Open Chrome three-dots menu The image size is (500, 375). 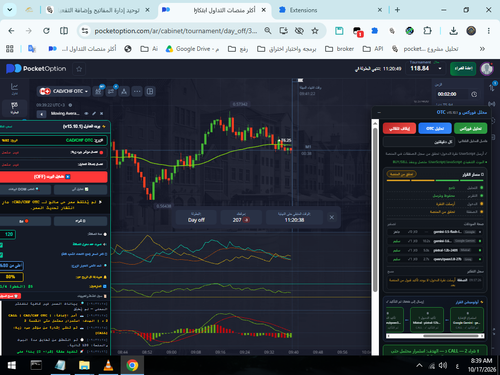tap(489, 31)
